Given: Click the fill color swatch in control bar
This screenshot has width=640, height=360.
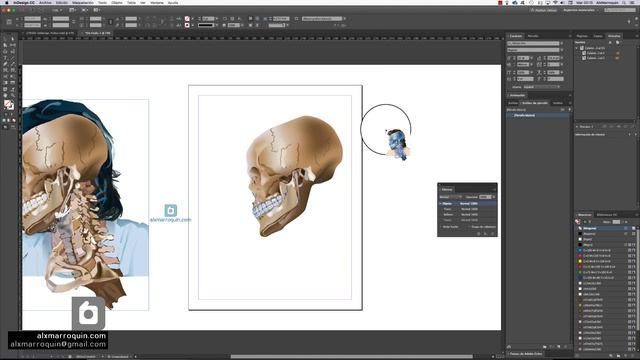Looking at the screenshot, I should 187,18.
